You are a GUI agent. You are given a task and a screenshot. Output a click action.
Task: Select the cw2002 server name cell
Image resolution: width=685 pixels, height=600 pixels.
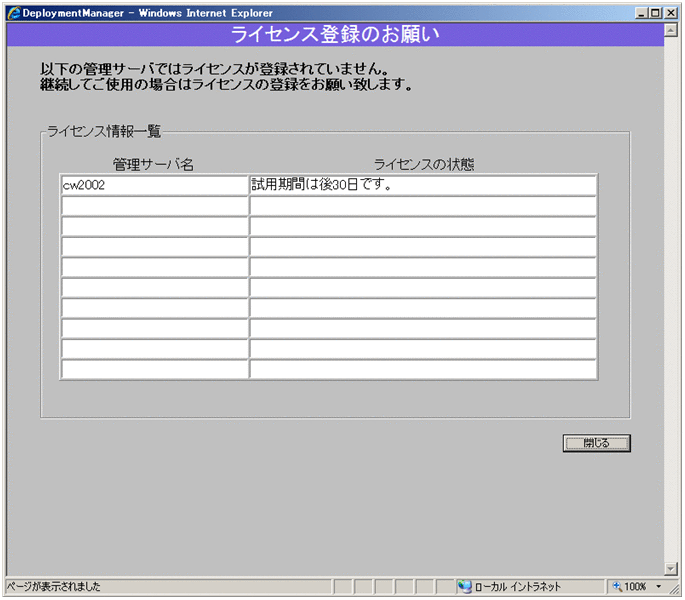(155, 185)
